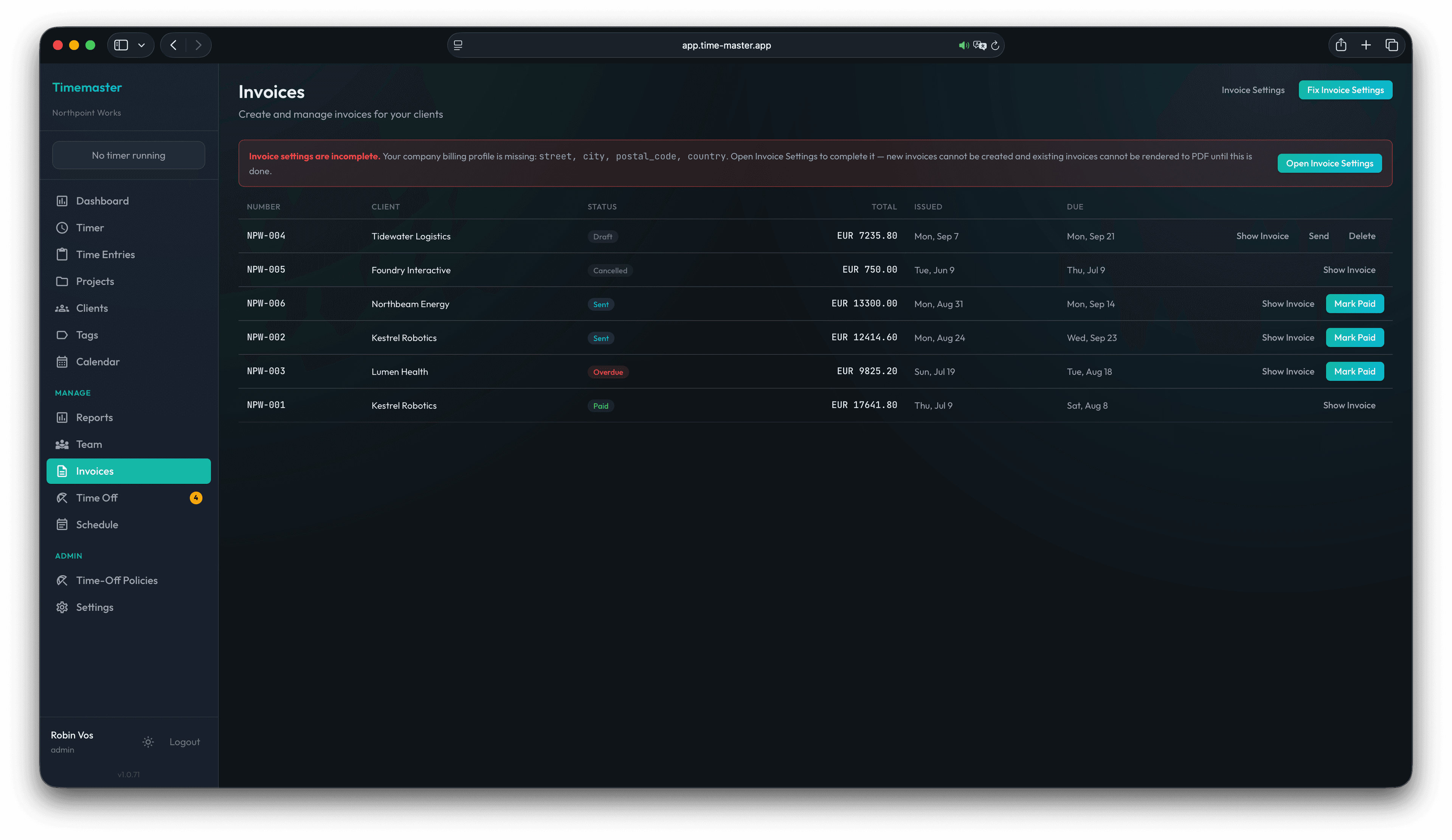Image resolution: width=1452 pixels, height=840 pixels.
Task: Click the Time-Off Policies icon
Action: coord(62,580)
